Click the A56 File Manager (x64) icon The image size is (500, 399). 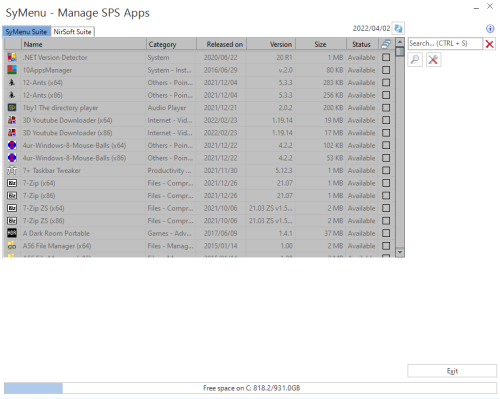pyautogui.click(x=12, y=246)
